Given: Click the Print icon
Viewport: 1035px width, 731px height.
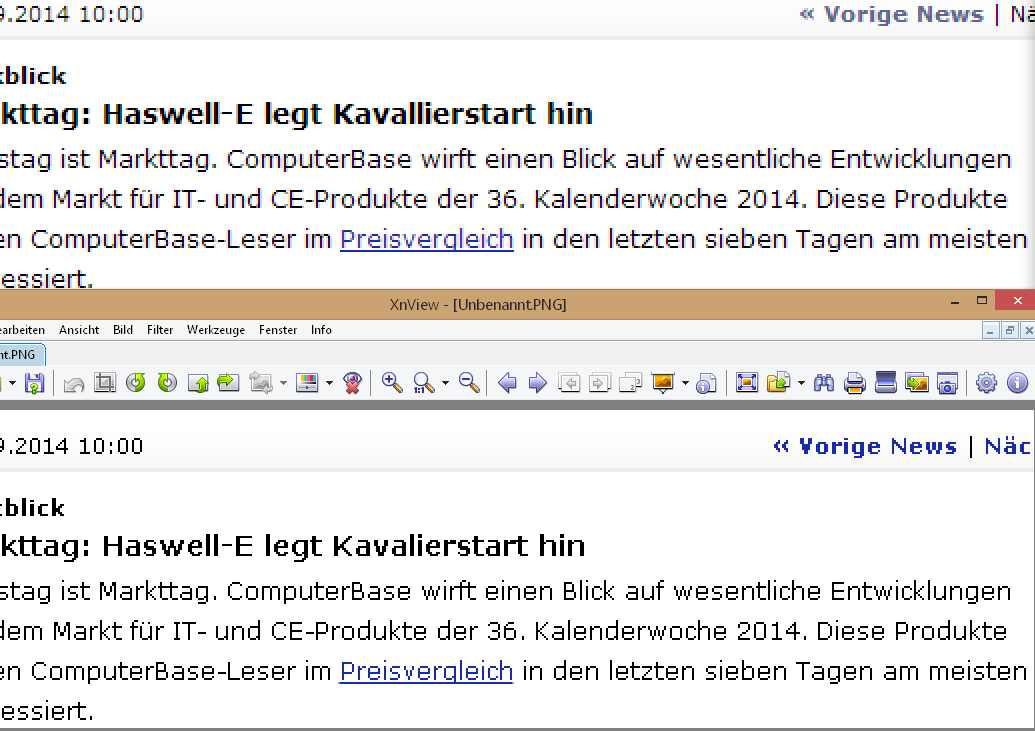Looking at the screenshot, I should (855, 383).
